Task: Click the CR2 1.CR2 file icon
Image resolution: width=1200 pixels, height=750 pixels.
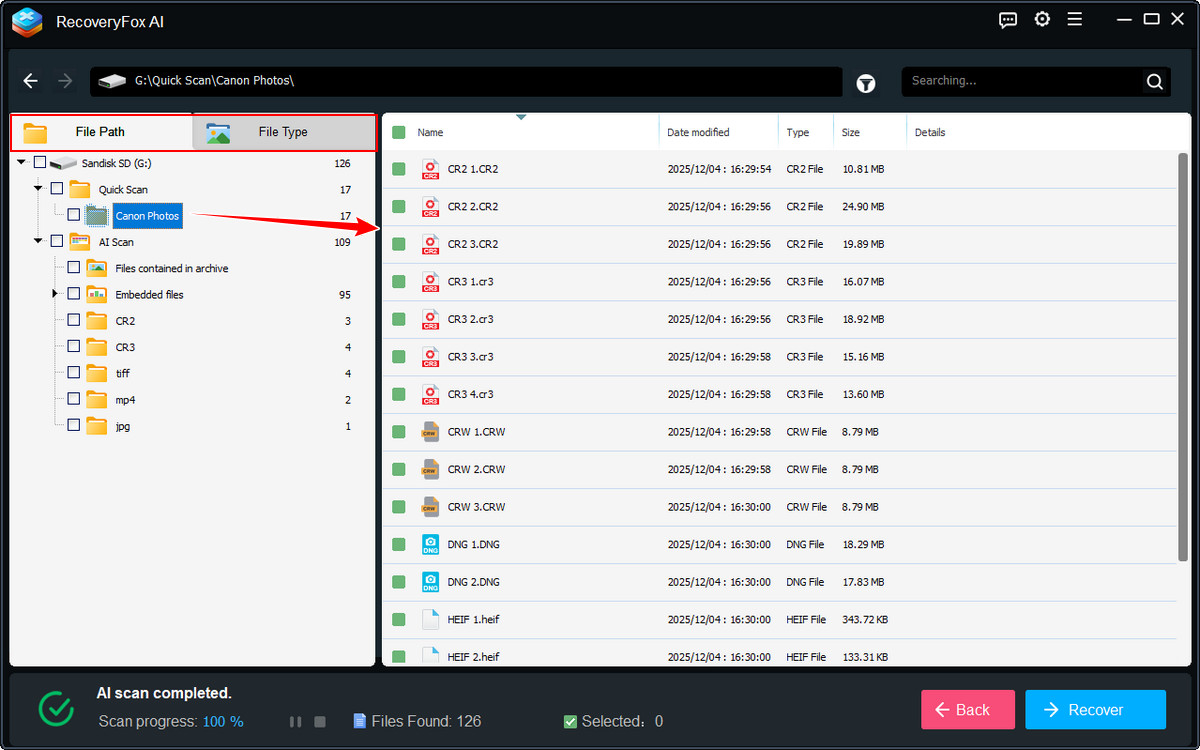Action: (x=430, y=170)
